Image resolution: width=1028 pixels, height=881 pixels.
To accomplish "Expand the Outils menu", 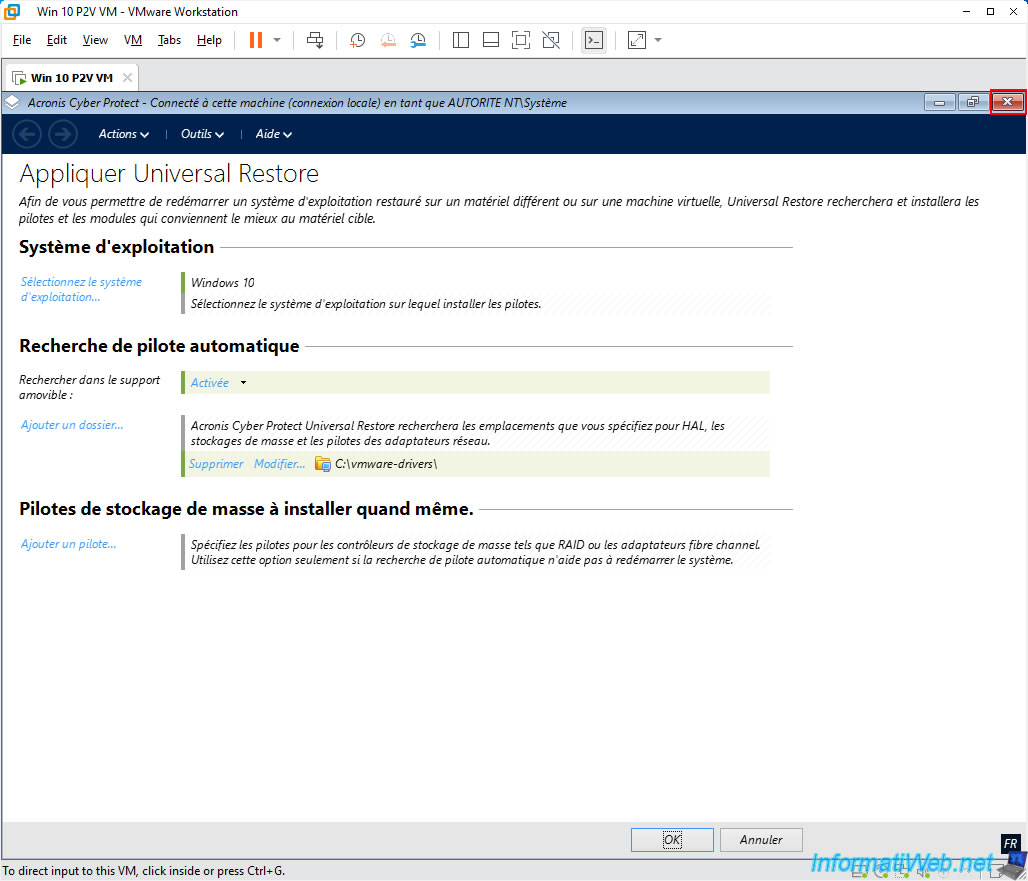I will click(203, 134).
